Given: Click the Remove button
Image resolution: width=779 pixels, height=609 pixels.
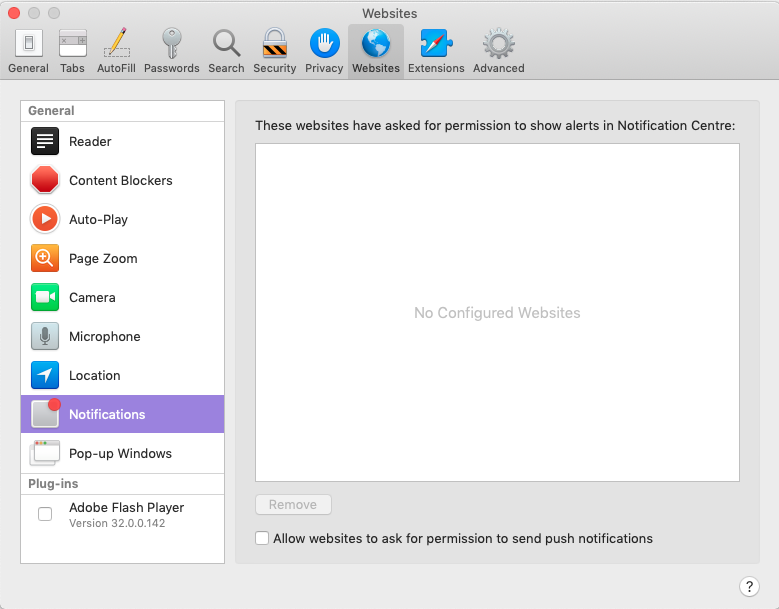Looking at the screenshot, I should (x=293, y=505).
